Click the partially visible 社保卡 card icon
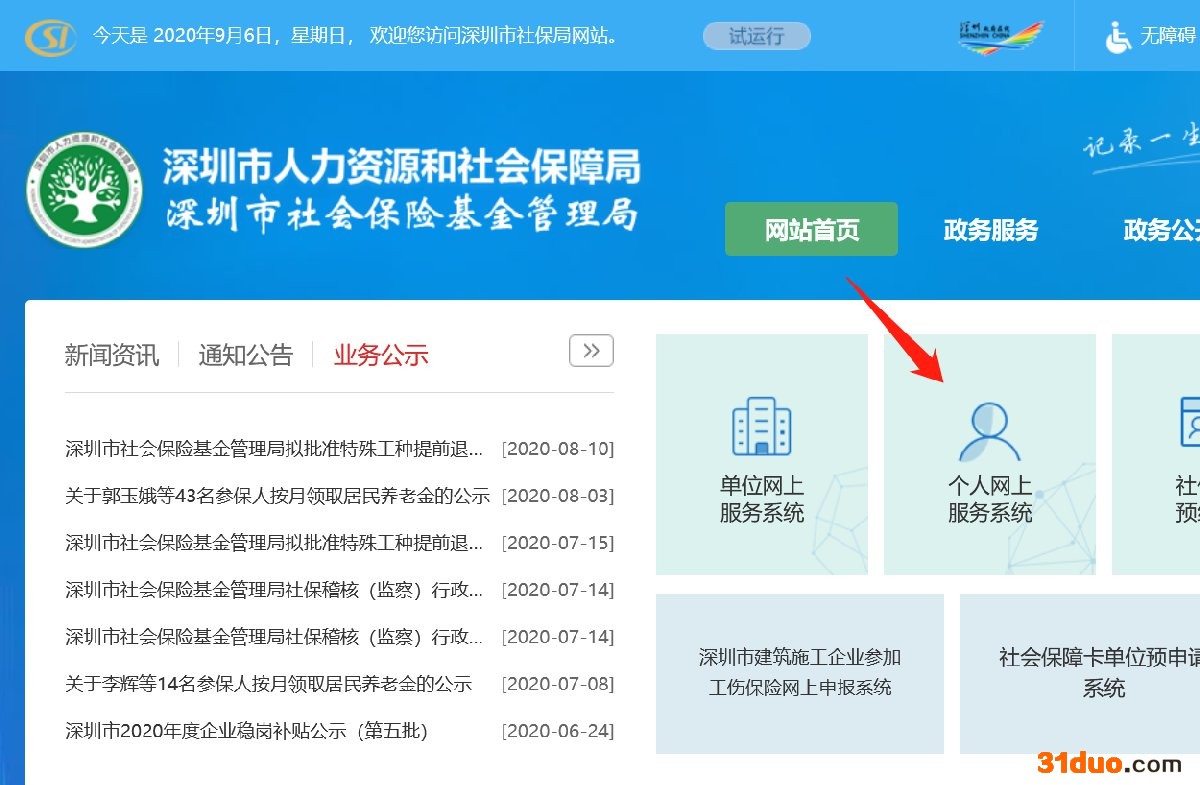Image resolution: width=1200 pixels, height=785 pixels. (1188, 426)
